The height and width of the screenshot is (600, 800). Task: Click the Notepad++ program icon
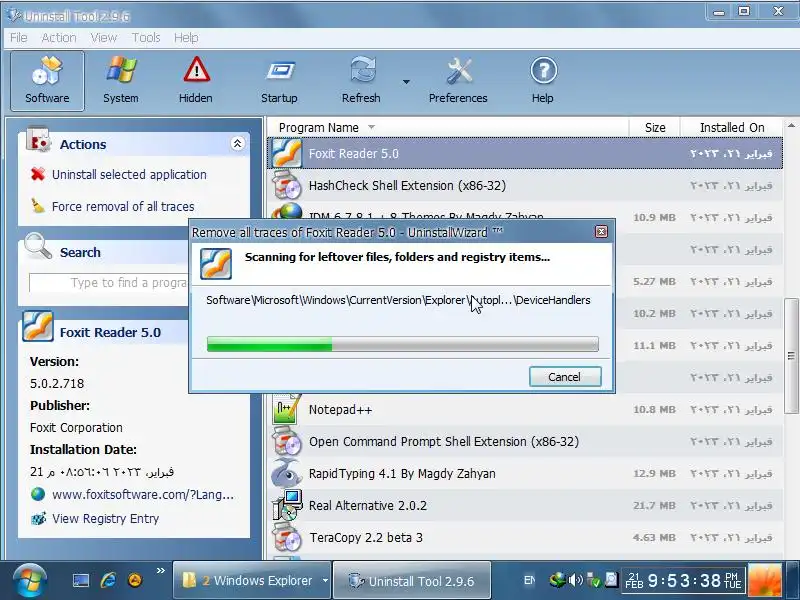(x=286, y=410)
